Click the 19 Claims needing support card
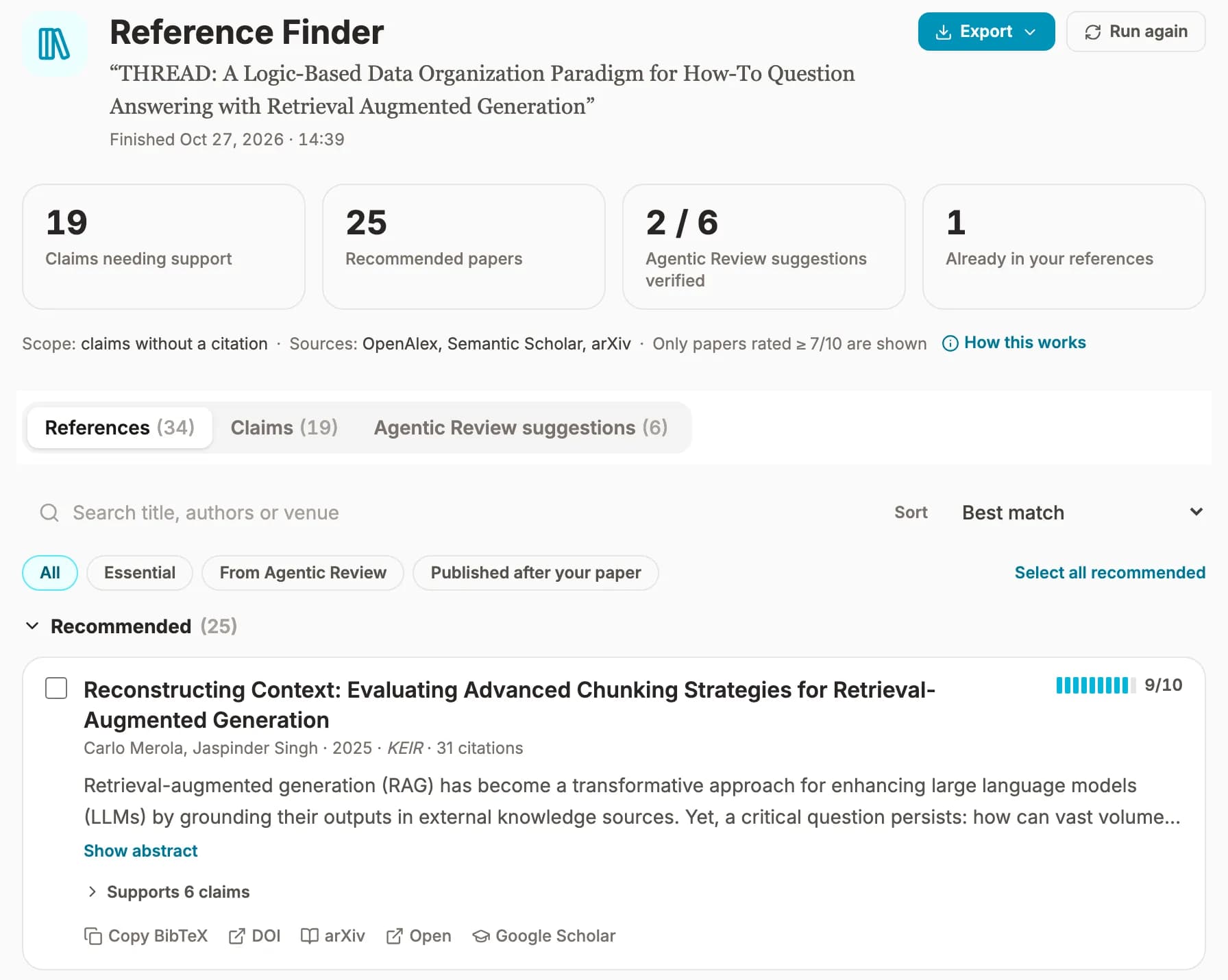The width and height of the screenshot is (1228, 980). point(164,247)
